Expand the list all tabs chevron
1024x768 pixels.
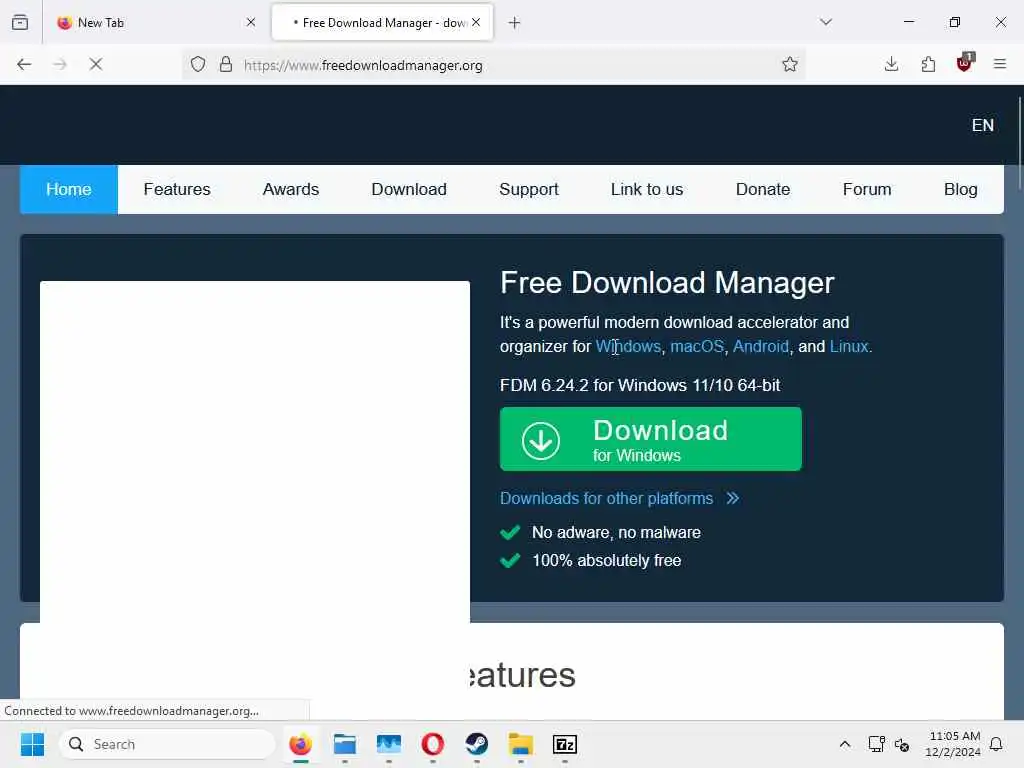[826, 22]
